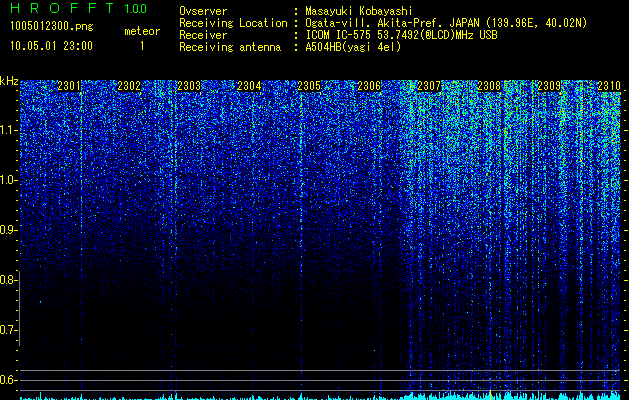
Task: Click the antenna value A504HB(yagi 4el)
Action: coord(353,47)
